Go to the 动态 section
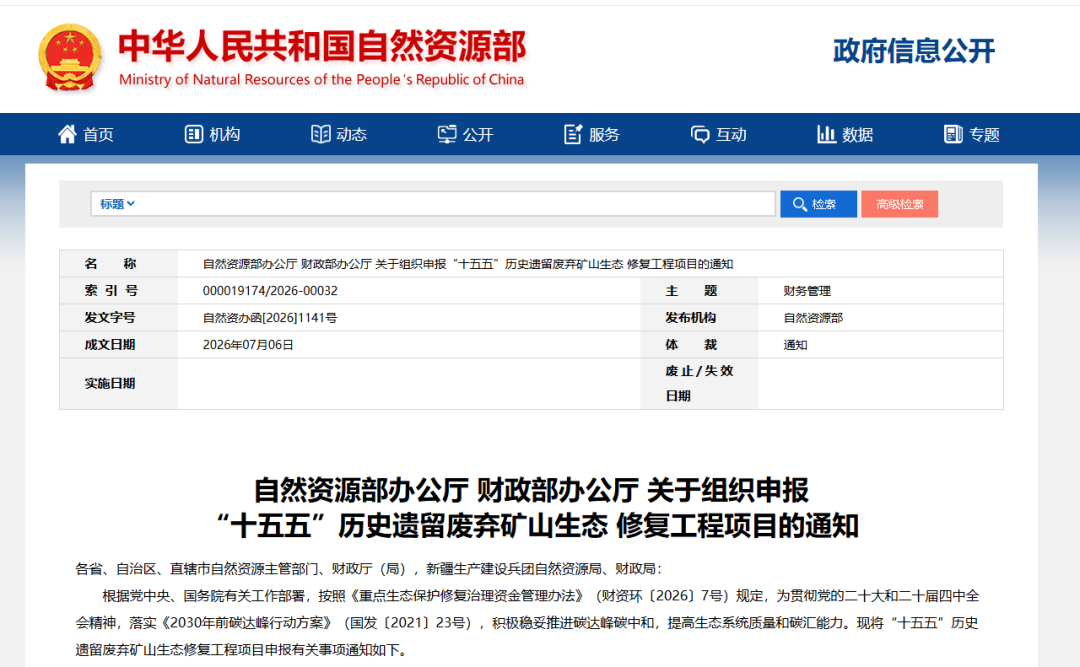Image resolution: width=1080 pixels, height=667 pixels. [x=339, y=134]
